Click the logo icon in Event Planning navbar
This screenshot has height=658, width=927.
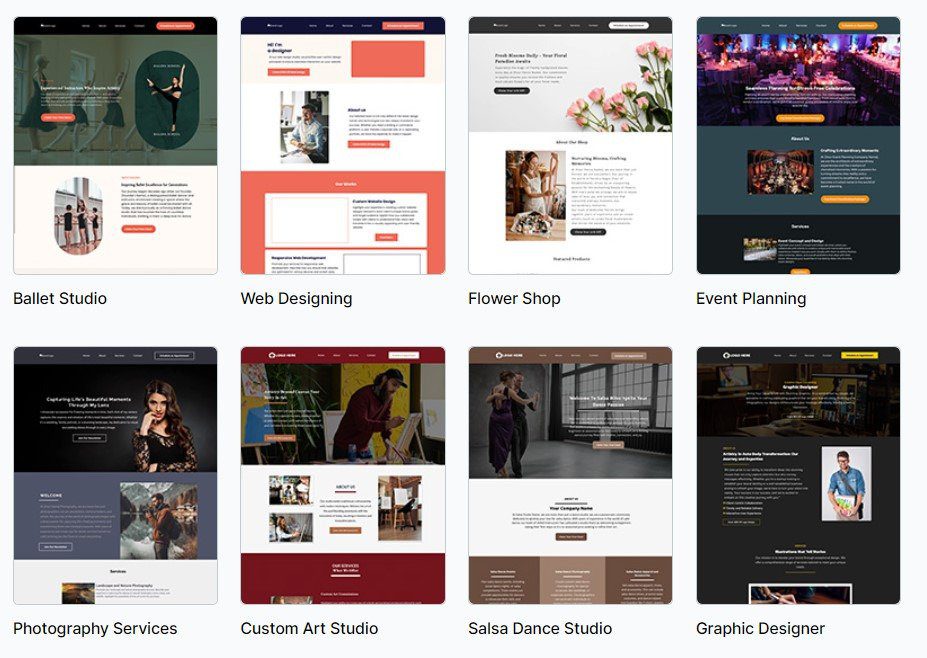[x=722, y=24]
